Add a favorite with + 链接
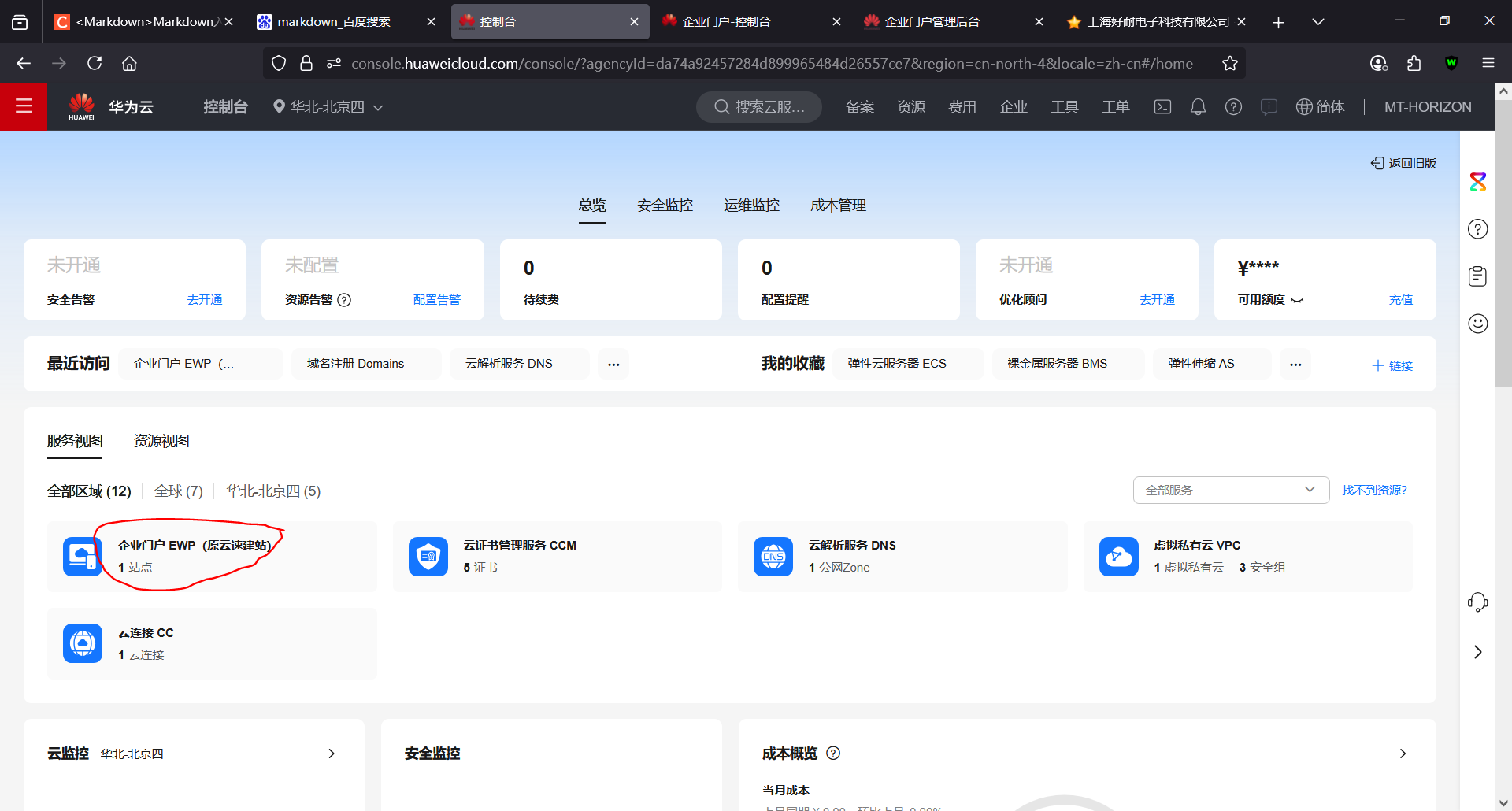The image size is (1512, 811). pyautogui.click(x=1392, y=365)
